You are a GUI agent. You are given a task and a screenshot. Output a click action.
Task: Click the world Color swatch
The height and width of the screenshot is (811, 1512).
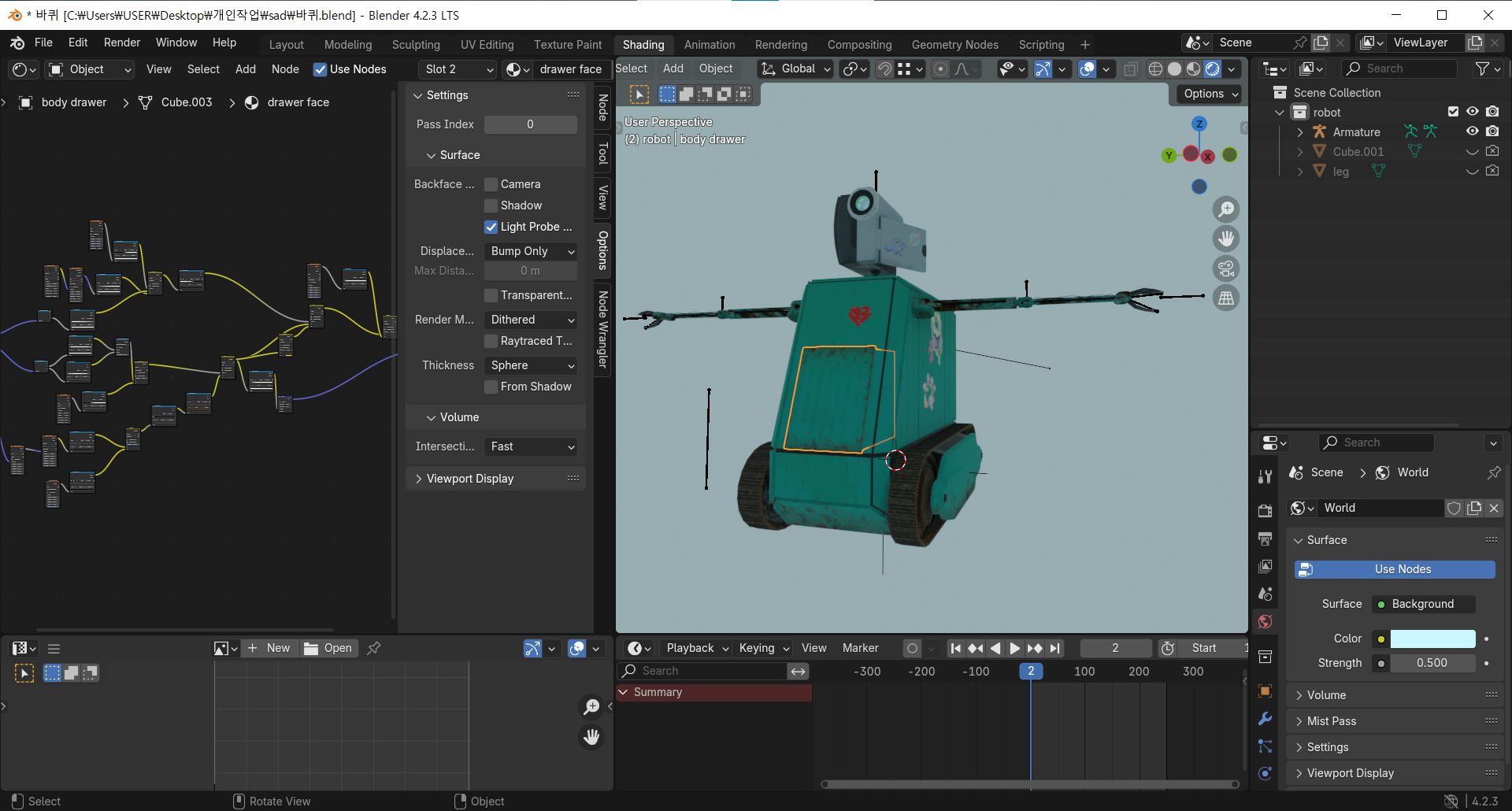[1432, 639]
